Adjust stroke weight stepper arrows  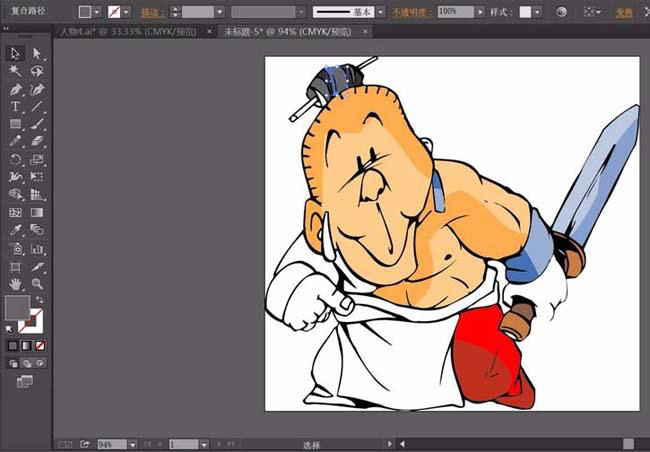[175, 12]
